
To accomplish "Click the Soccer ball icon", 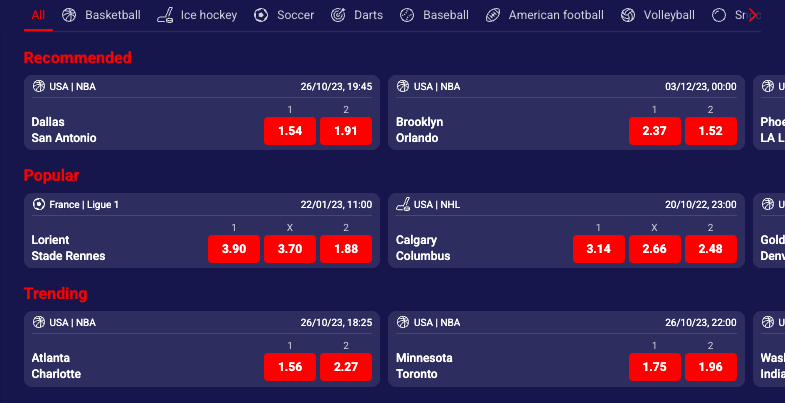I will [x=261, y=15].
